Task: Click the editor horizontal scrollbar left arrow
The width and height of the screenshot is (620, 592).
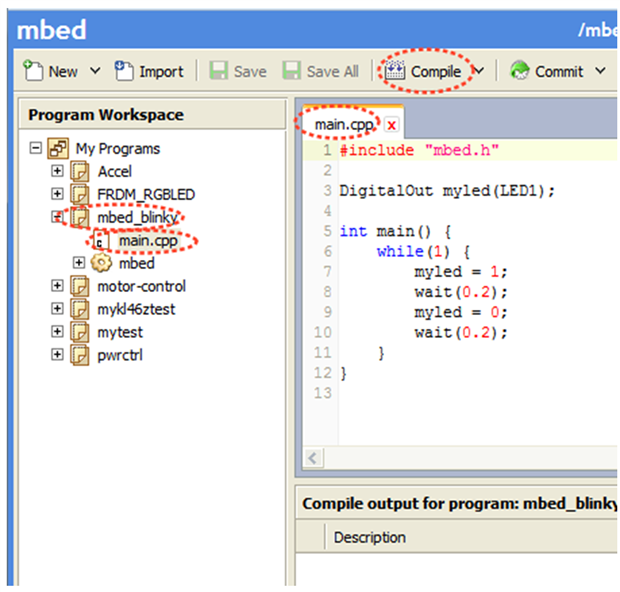Action: 313,458
